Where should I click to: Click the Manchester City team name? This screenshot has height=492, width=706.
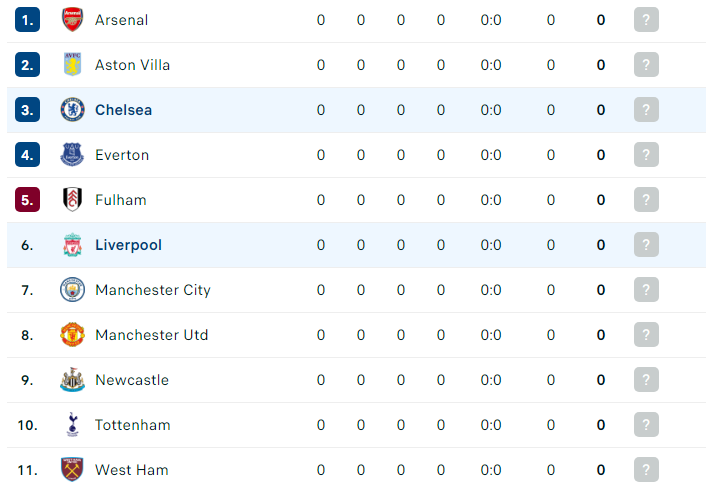click(x=153, y=290)
